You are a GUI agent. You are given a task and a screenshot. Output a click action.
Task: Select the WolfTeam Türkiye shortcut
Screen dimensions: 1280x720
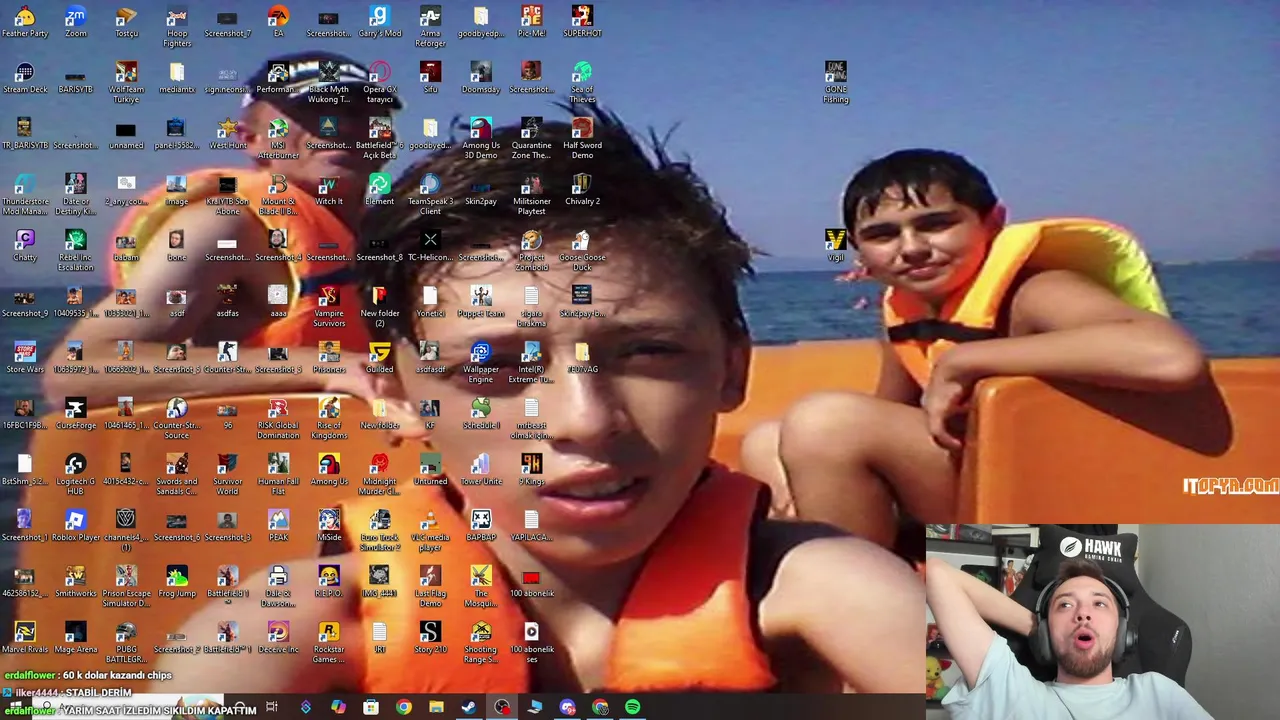126,83
